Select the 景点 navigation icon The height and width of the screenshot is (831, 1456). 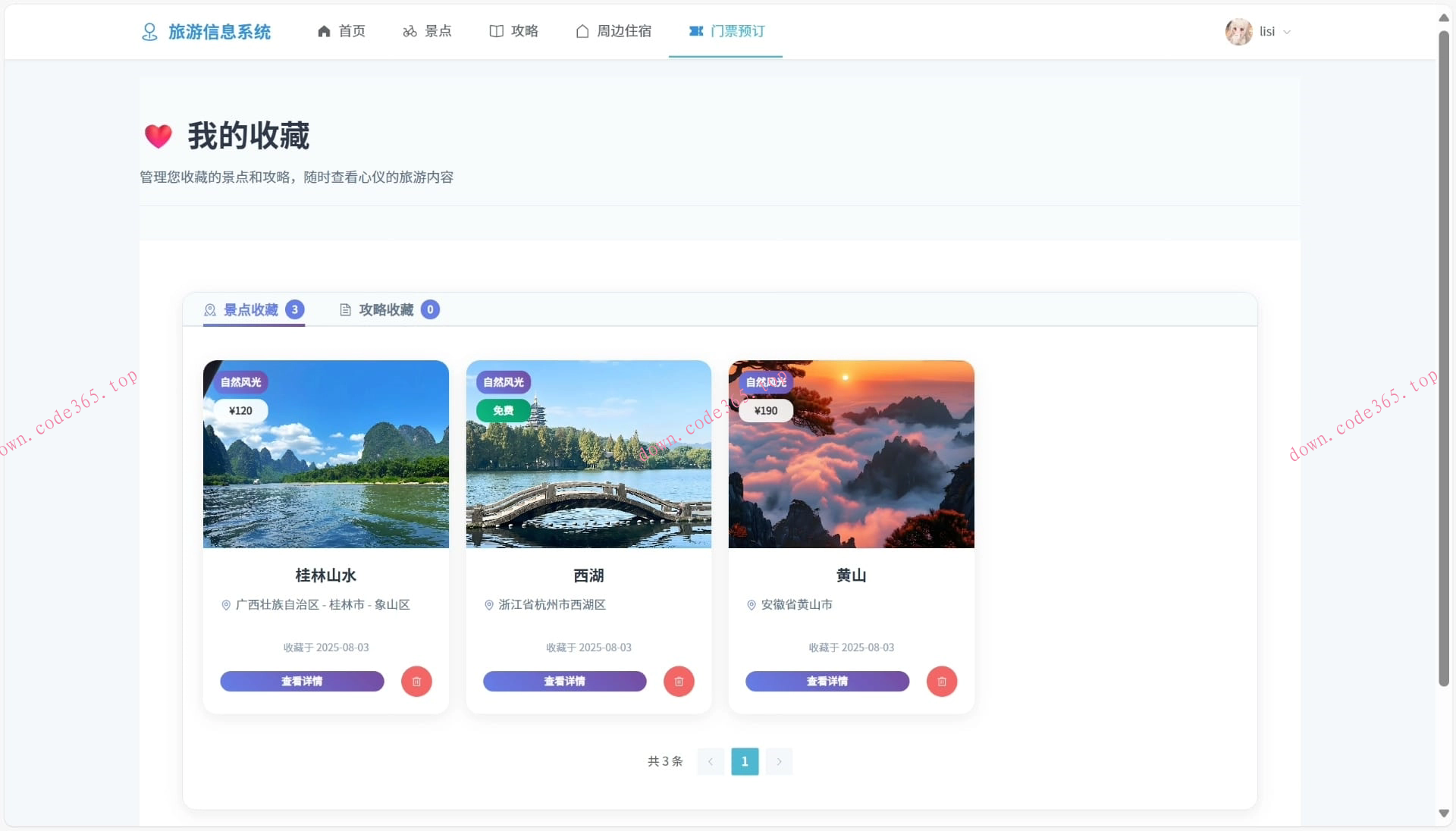click(x=409, y=31)
